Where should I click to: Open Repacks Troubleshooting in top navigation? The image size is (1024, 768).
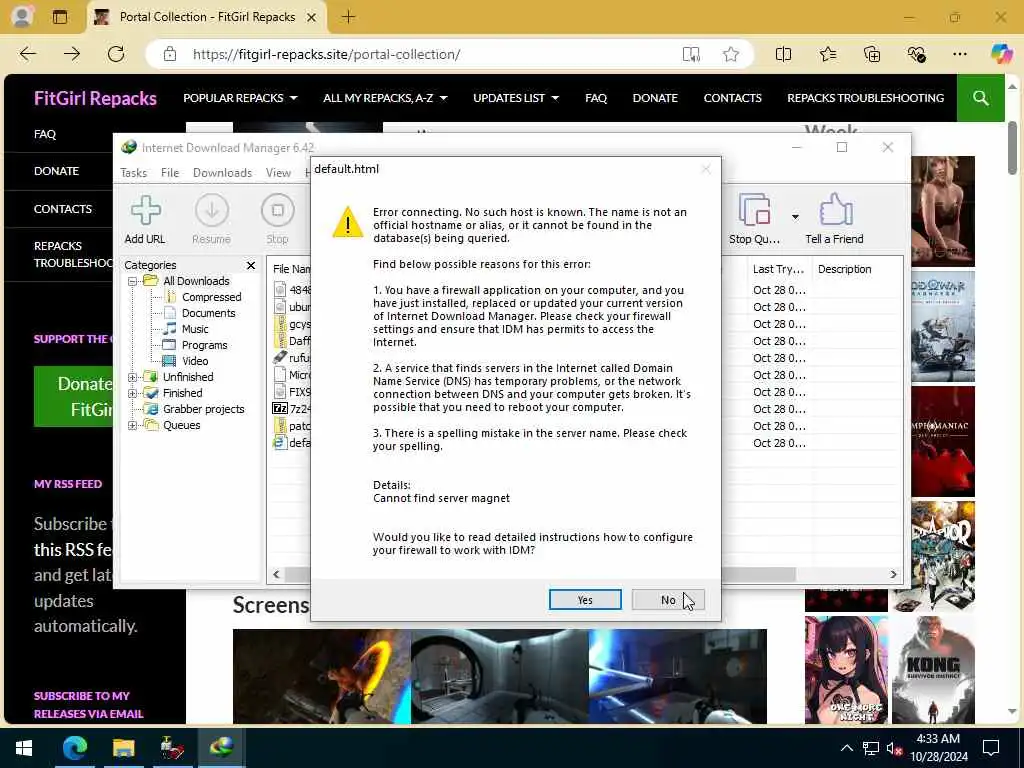865,98
